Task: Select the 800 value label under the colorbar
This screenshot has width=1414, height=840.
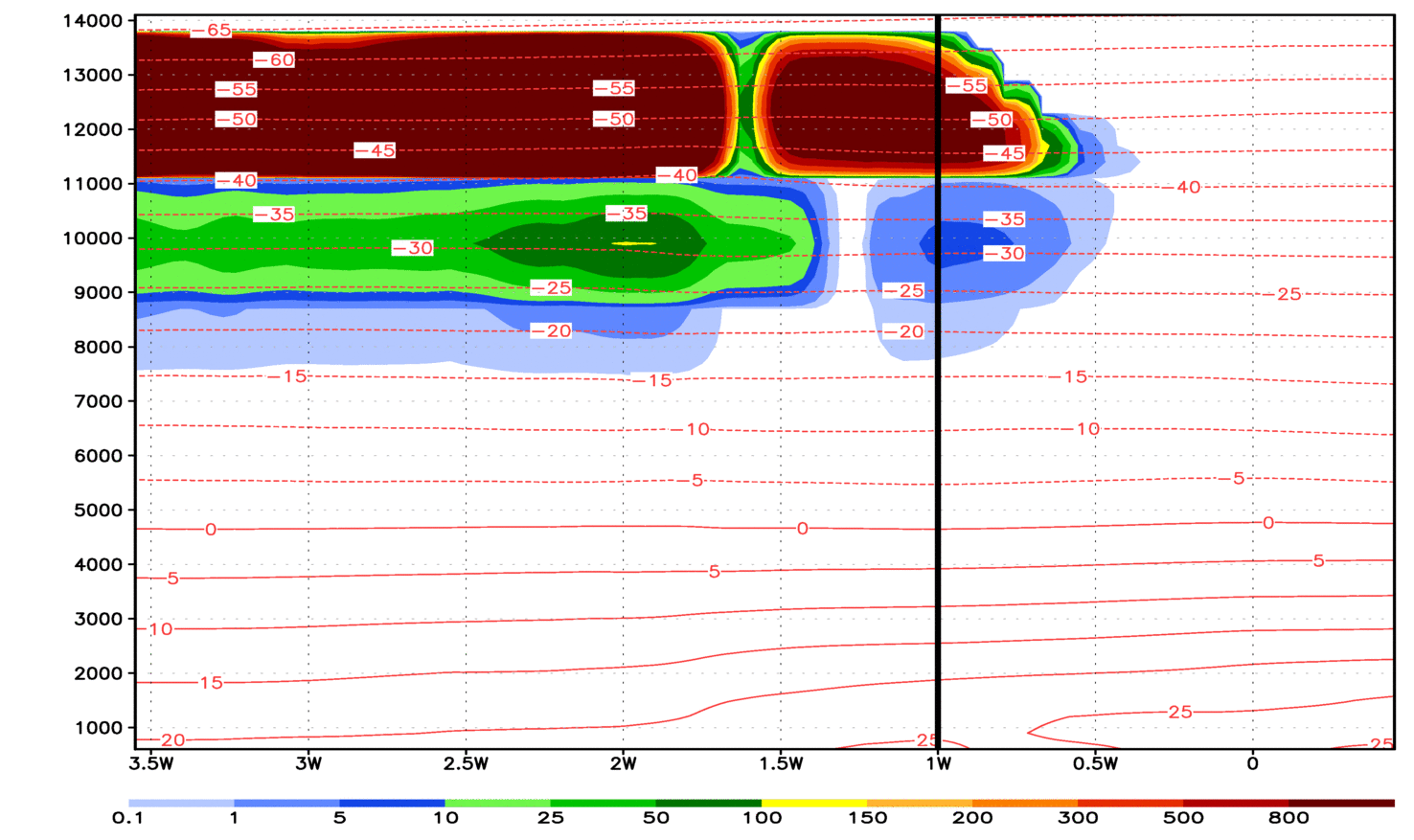Action: coord(1289,818)
